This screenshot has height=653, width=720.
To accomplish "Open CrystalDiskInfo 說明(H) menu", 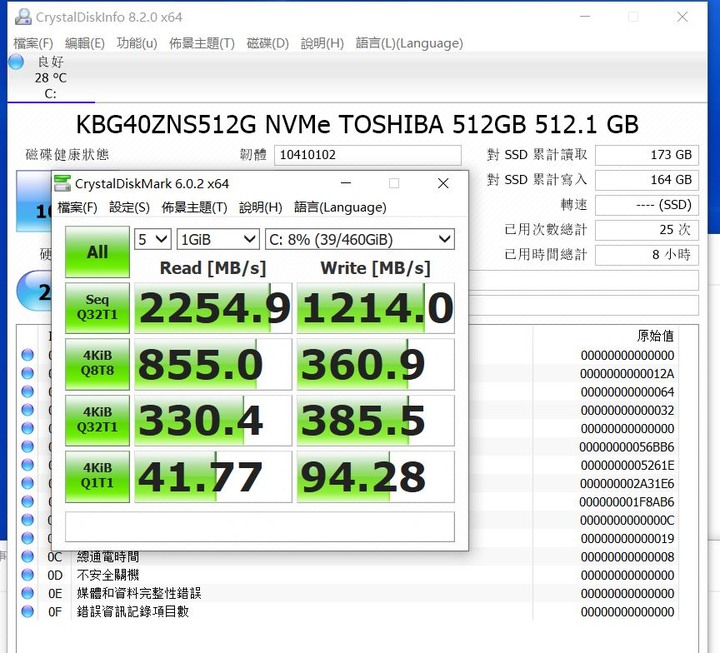I will tap(322, 43).
